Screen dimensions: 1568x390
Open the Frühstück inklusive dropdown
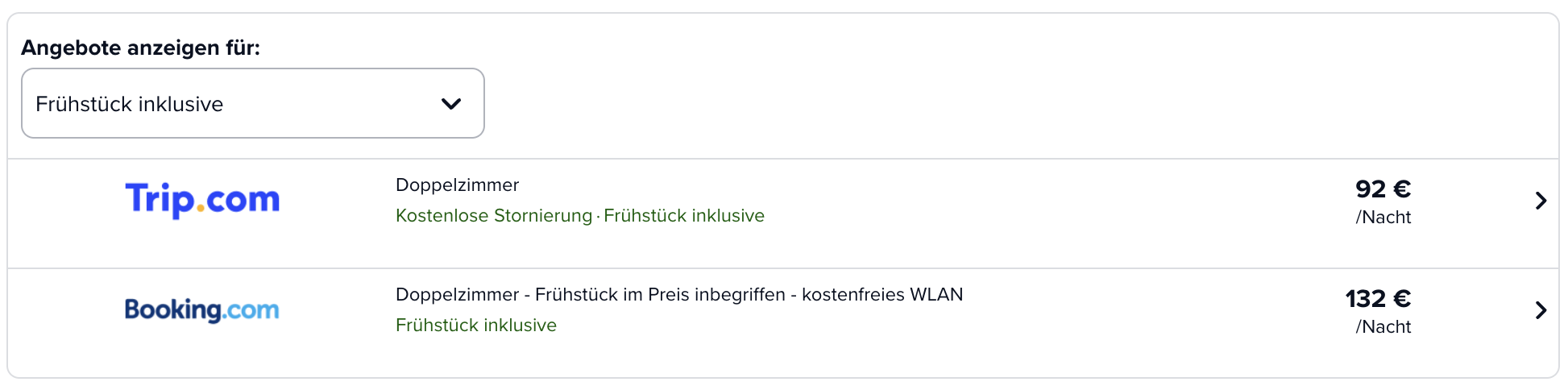pyautogui.click(x=253, y=103)
